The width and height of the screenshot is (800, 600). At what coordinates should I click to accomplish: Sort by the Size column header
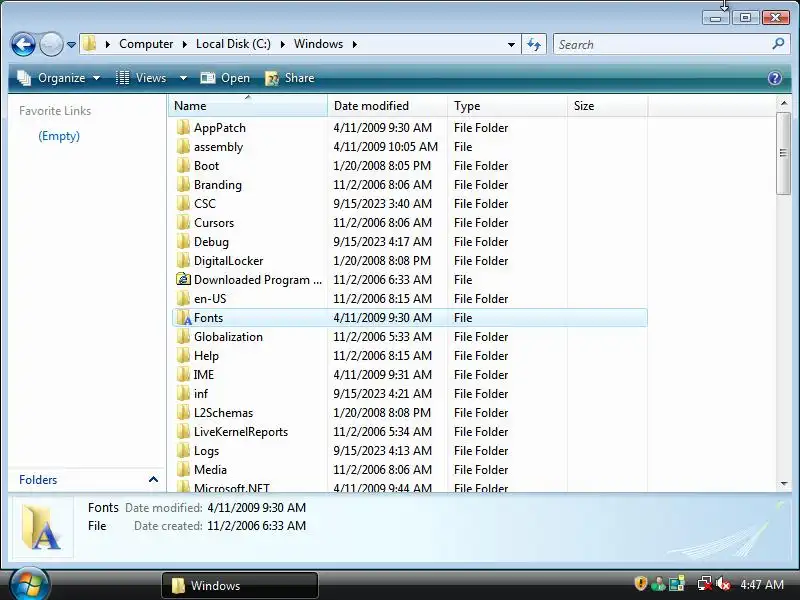pos(607,106)
